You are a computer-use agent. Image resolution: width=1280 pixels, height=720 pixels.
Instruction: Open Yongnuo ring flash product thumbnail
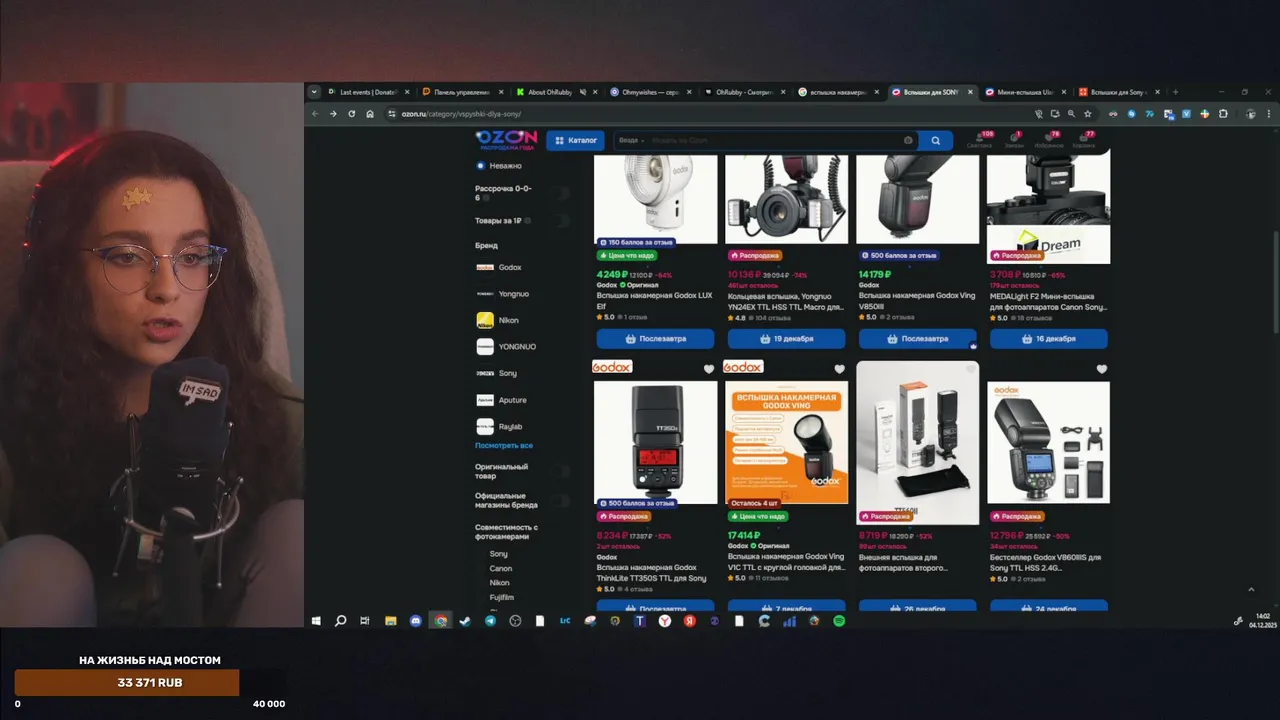(x=786, y=199)
